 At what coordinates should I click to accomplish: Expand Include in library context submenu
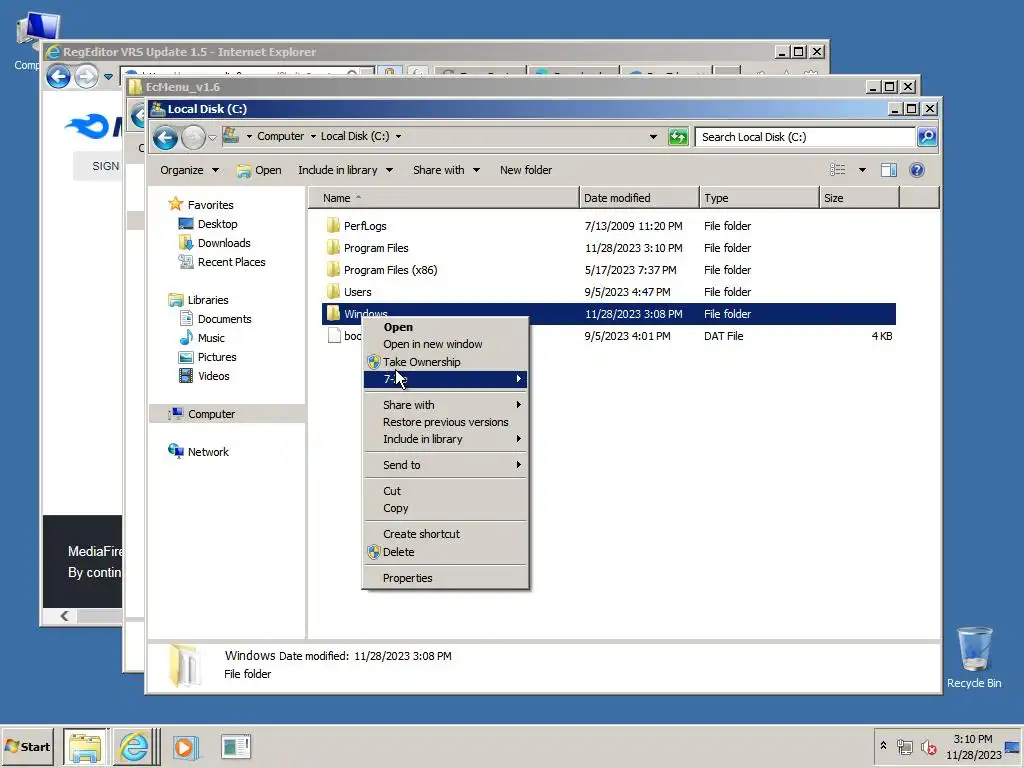coord(445,439)
